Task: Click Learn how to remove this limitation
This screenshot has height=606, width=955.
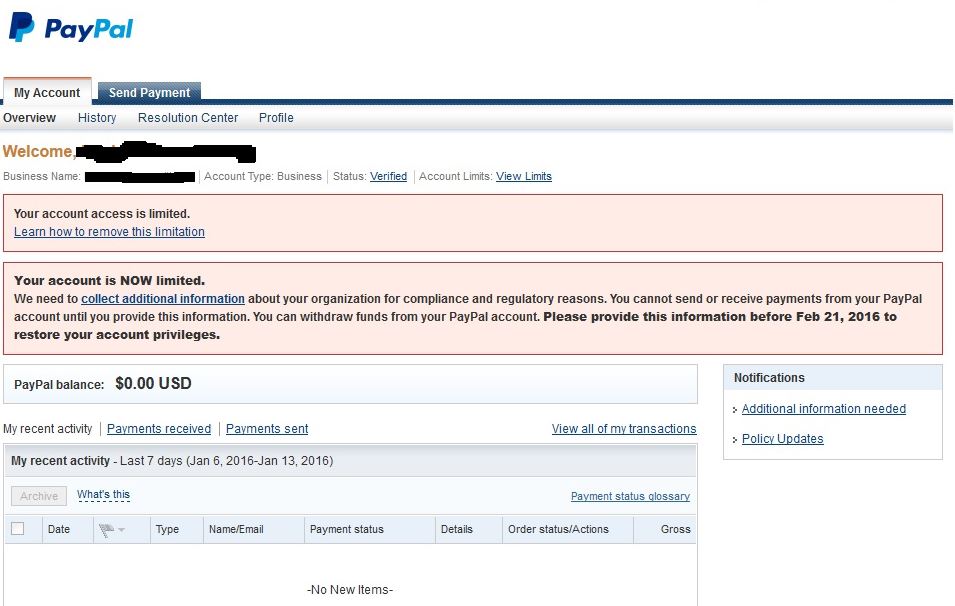Action: (109, 231)
